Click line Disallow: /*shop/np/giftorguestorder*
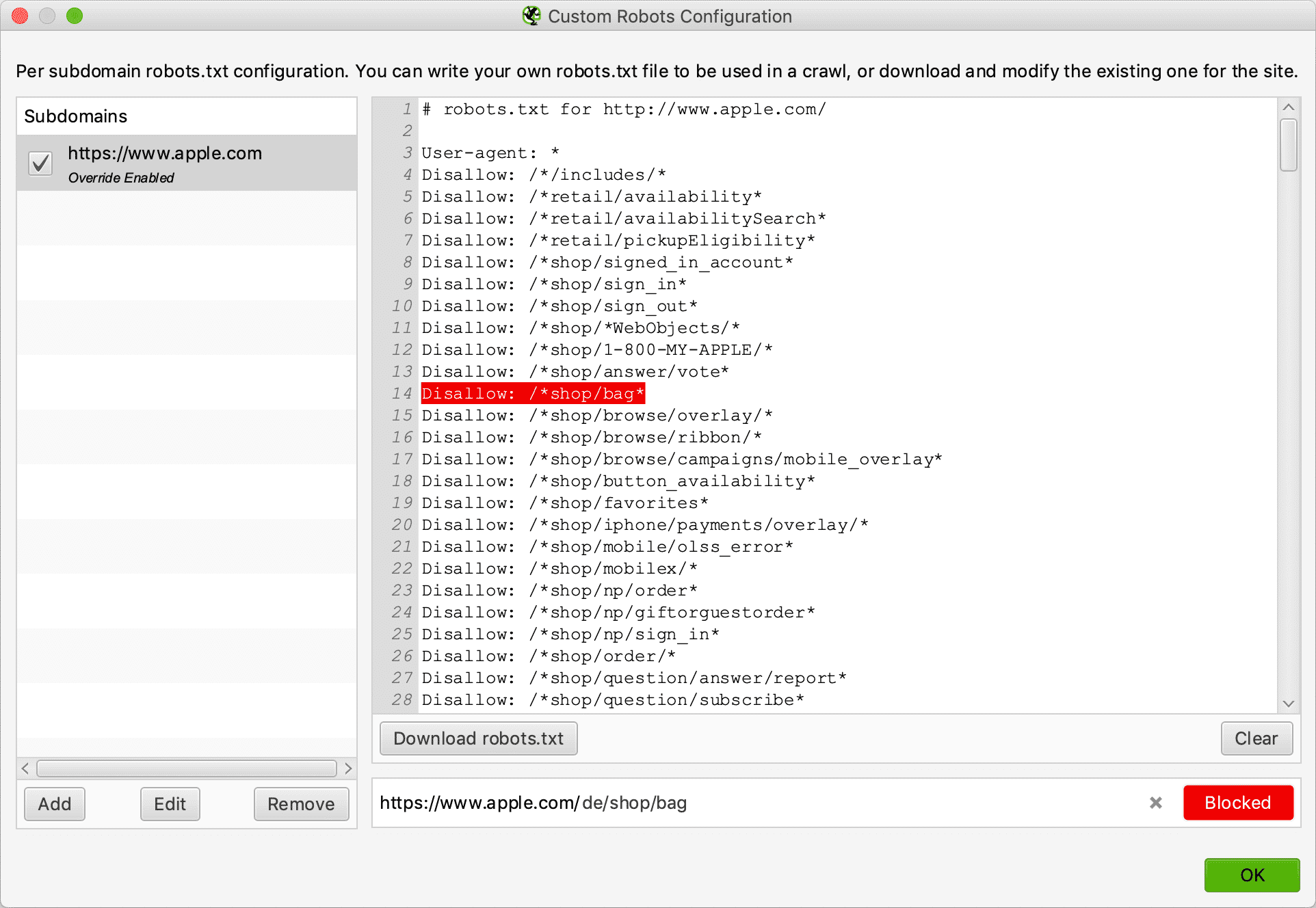This screenshot has width=1316, height=908. click(618, 613)
